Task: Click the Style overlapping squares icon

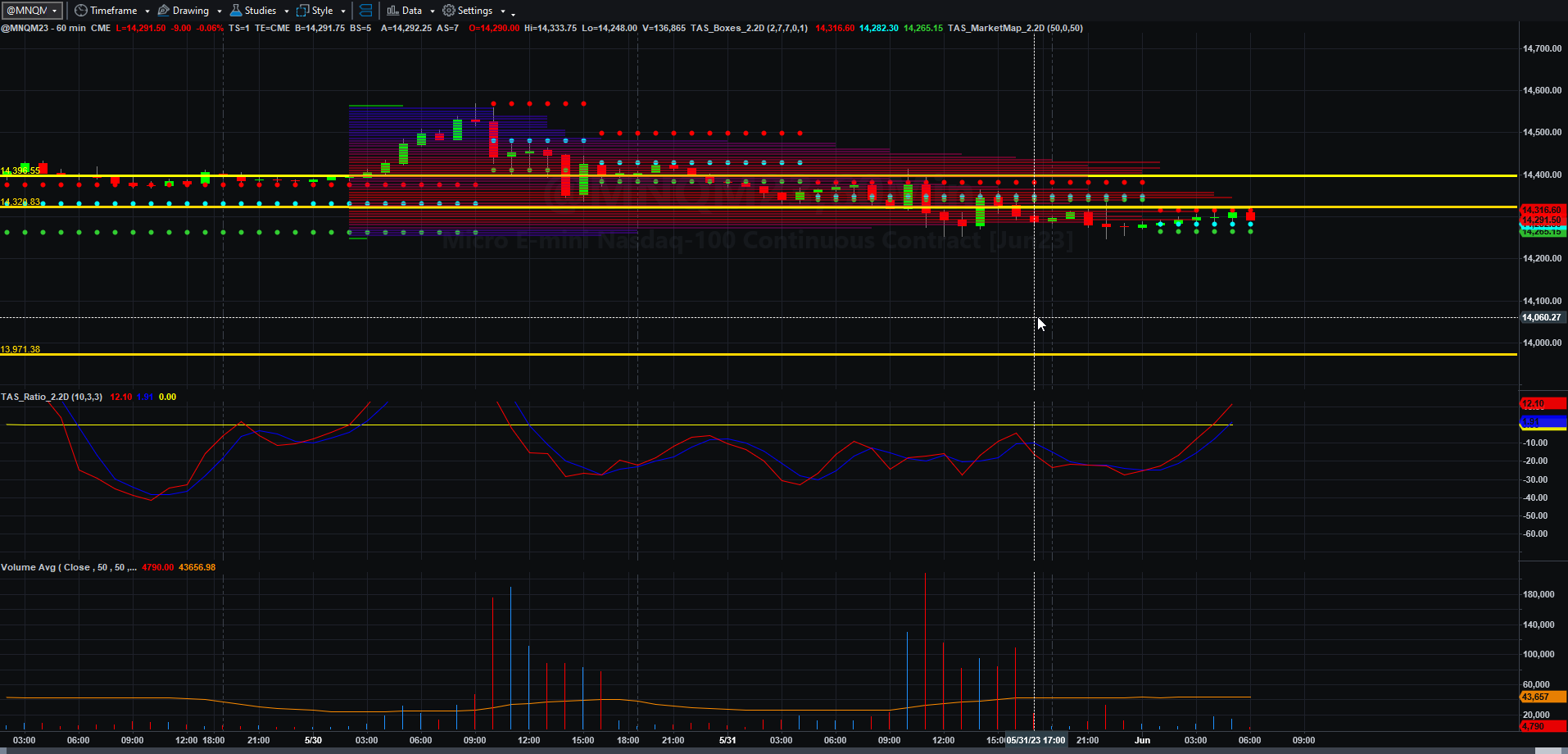Action: point(302,11)
